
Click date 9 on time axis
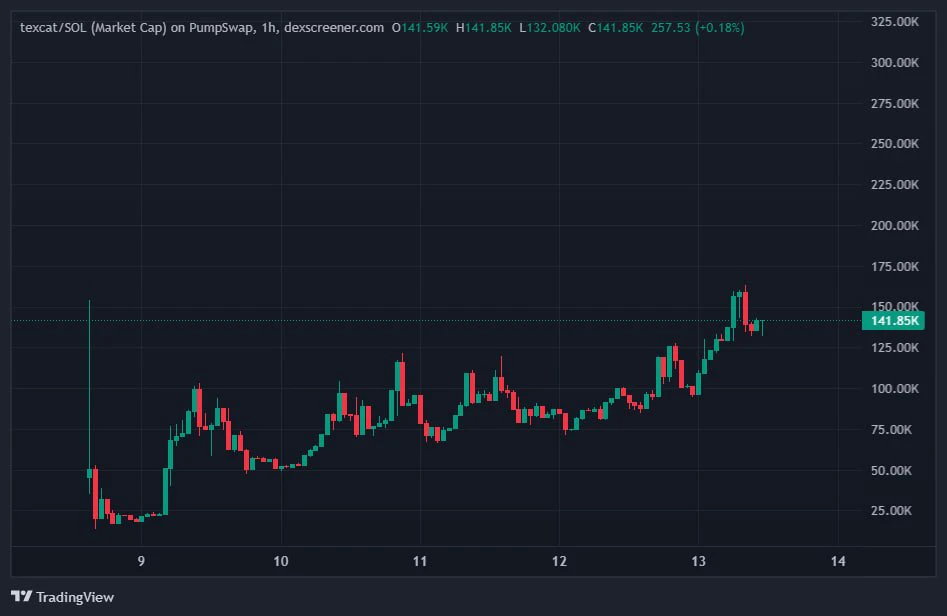(141, 562)
